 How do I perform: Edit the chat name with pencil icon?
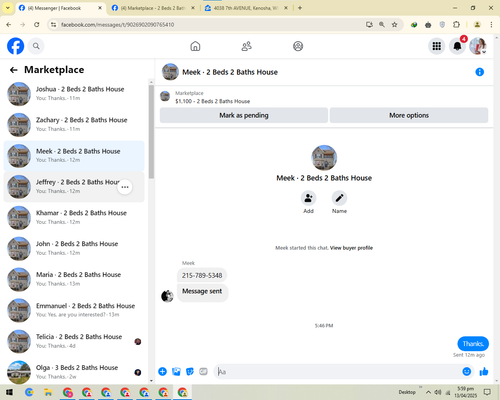pyautogui.click(x=339, y=198)
